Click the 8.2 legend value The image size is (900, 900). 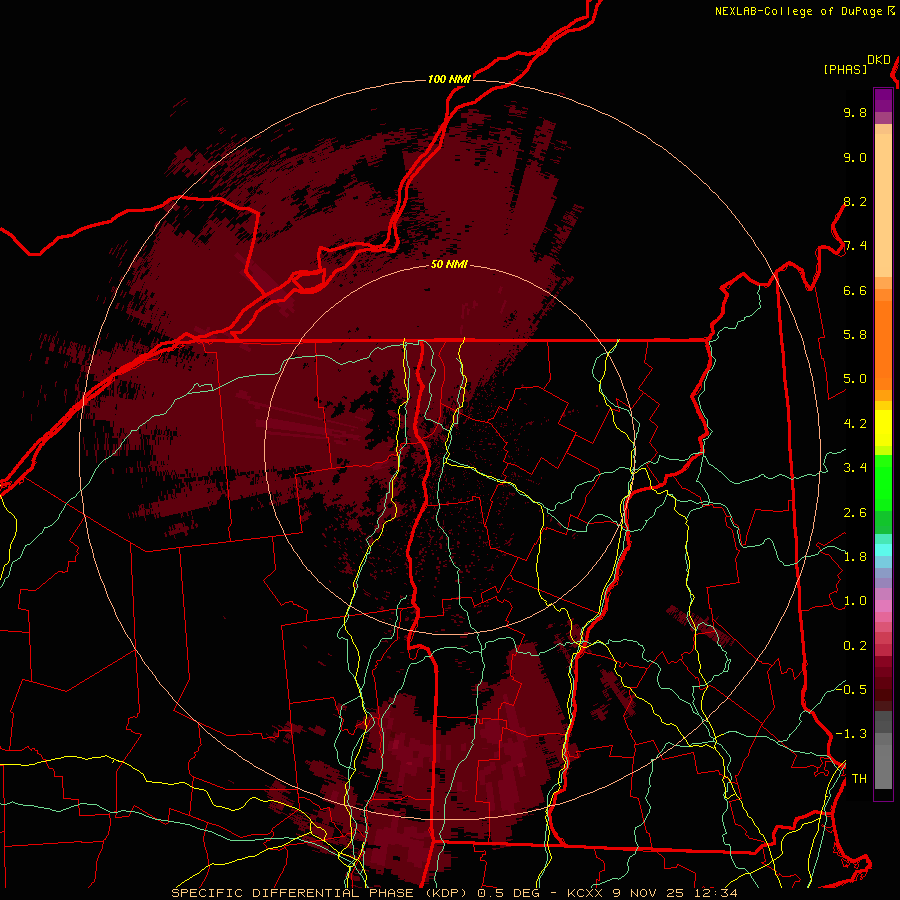pyautogui.click(x=855, y=201)
